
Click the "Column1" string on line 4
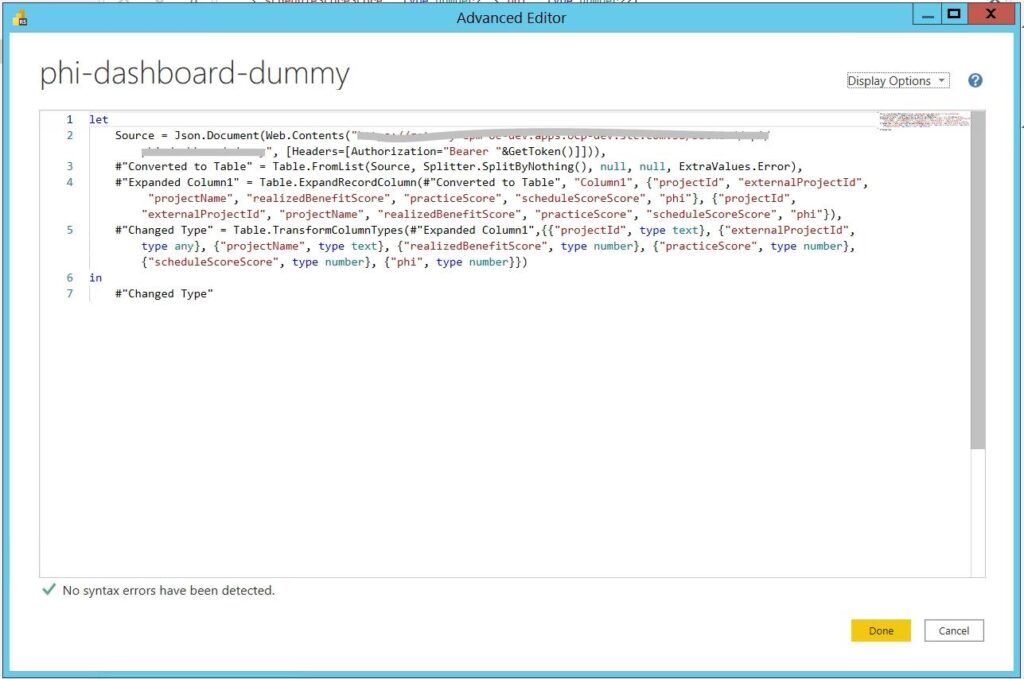tap(603, 183)
